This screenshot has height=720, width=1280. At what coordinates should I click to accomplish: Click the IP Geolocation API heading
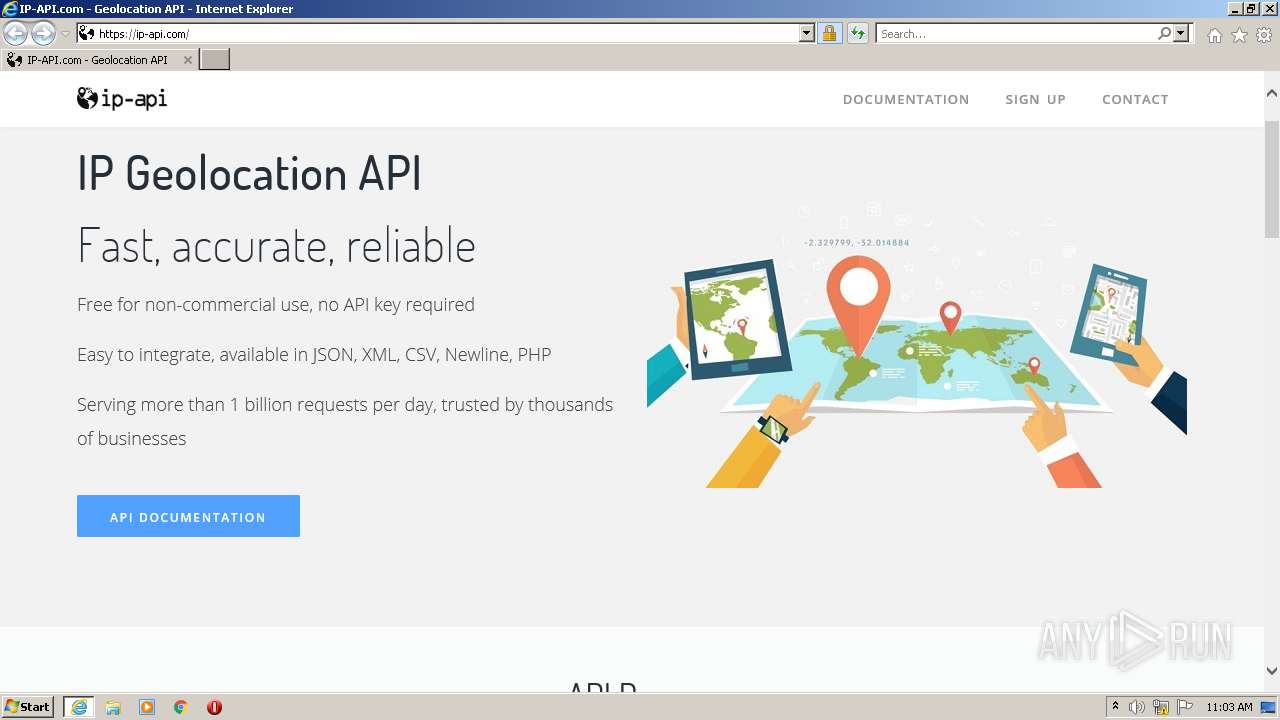[249, 173]
